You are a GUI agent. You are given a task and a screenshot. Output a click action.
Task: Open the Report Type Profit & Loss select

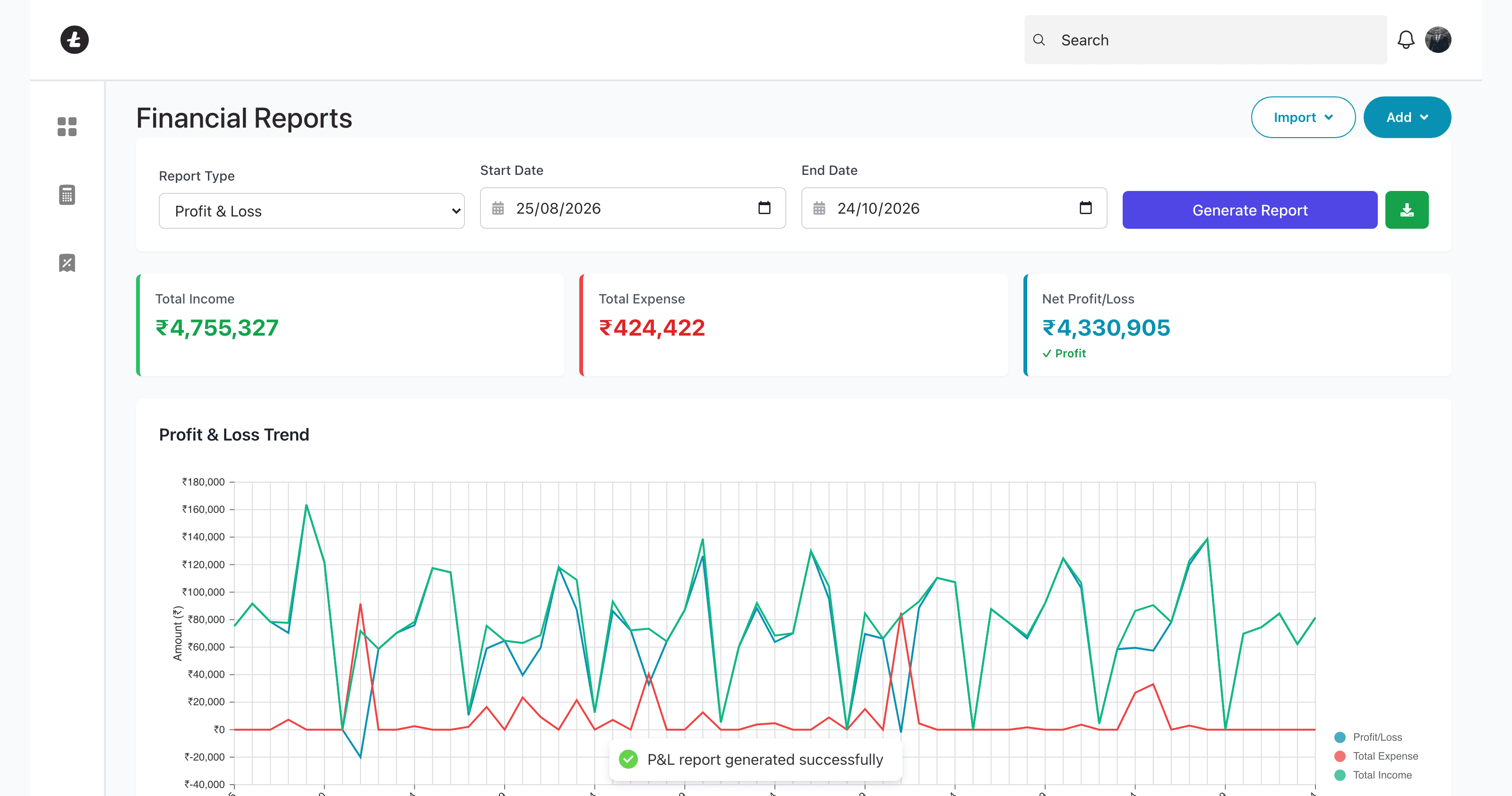tap(312, 211)
